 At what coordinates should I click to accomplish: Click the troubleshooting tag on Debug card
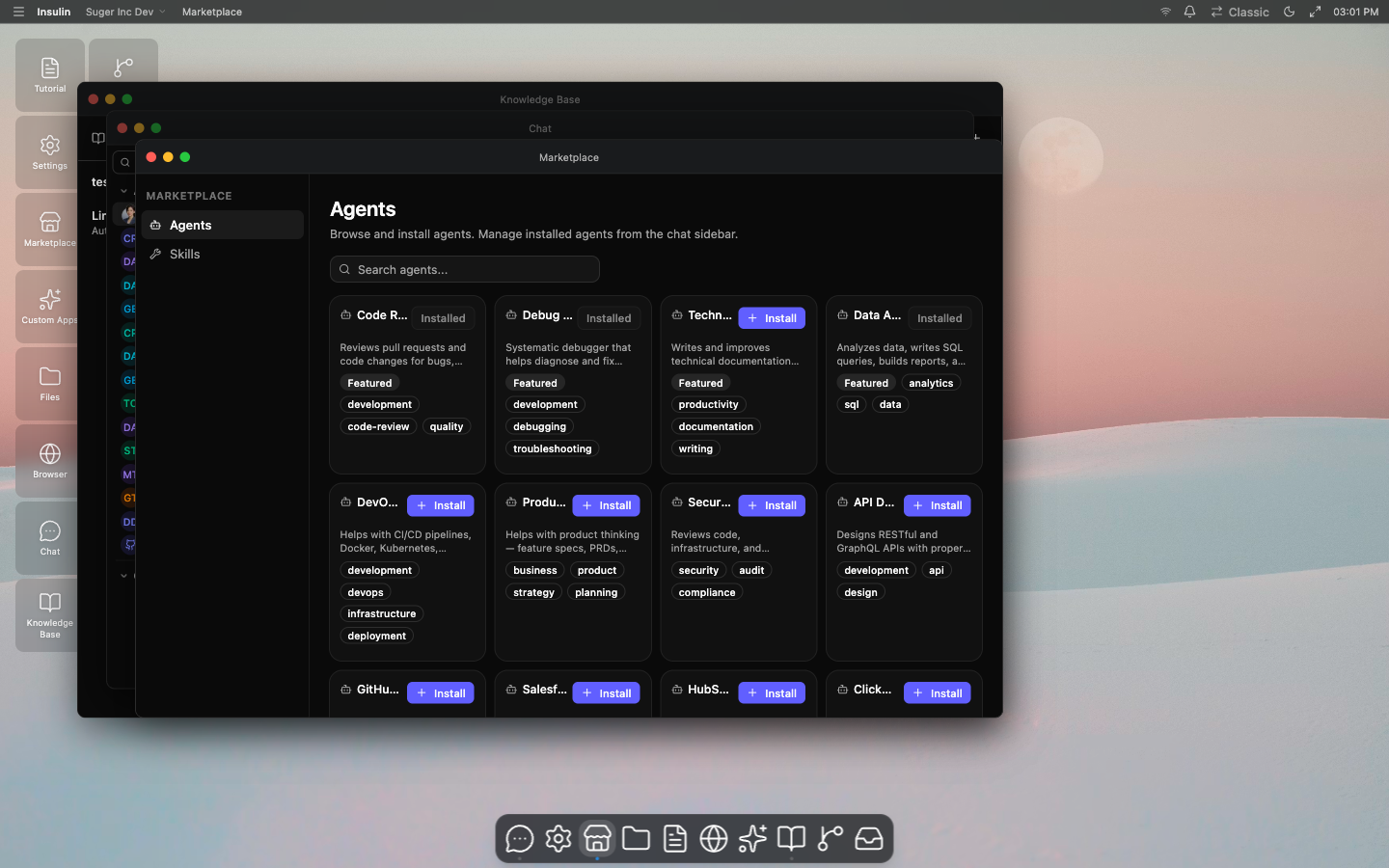tap(553, 448)
